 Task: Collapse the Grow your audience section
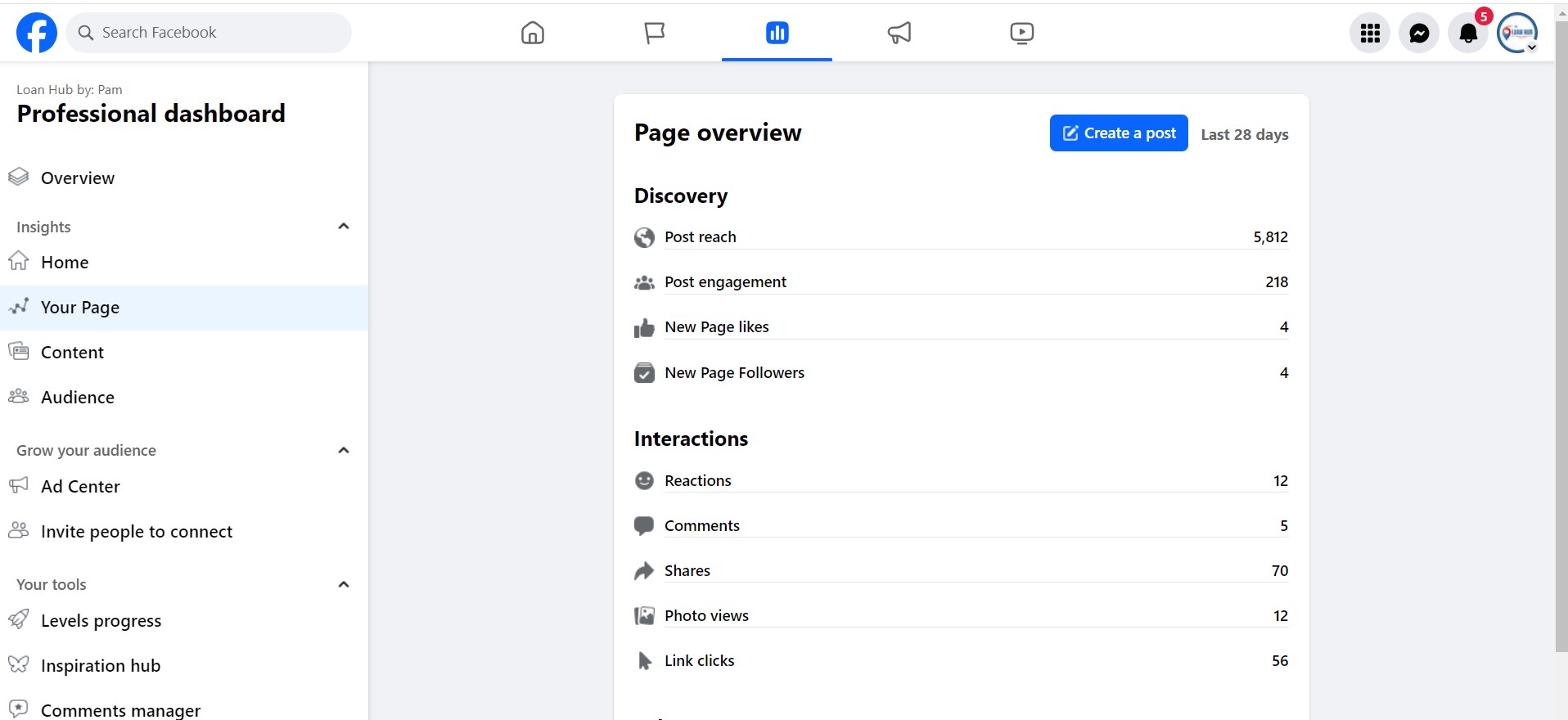pyautogui.click(x=344, y=450)
